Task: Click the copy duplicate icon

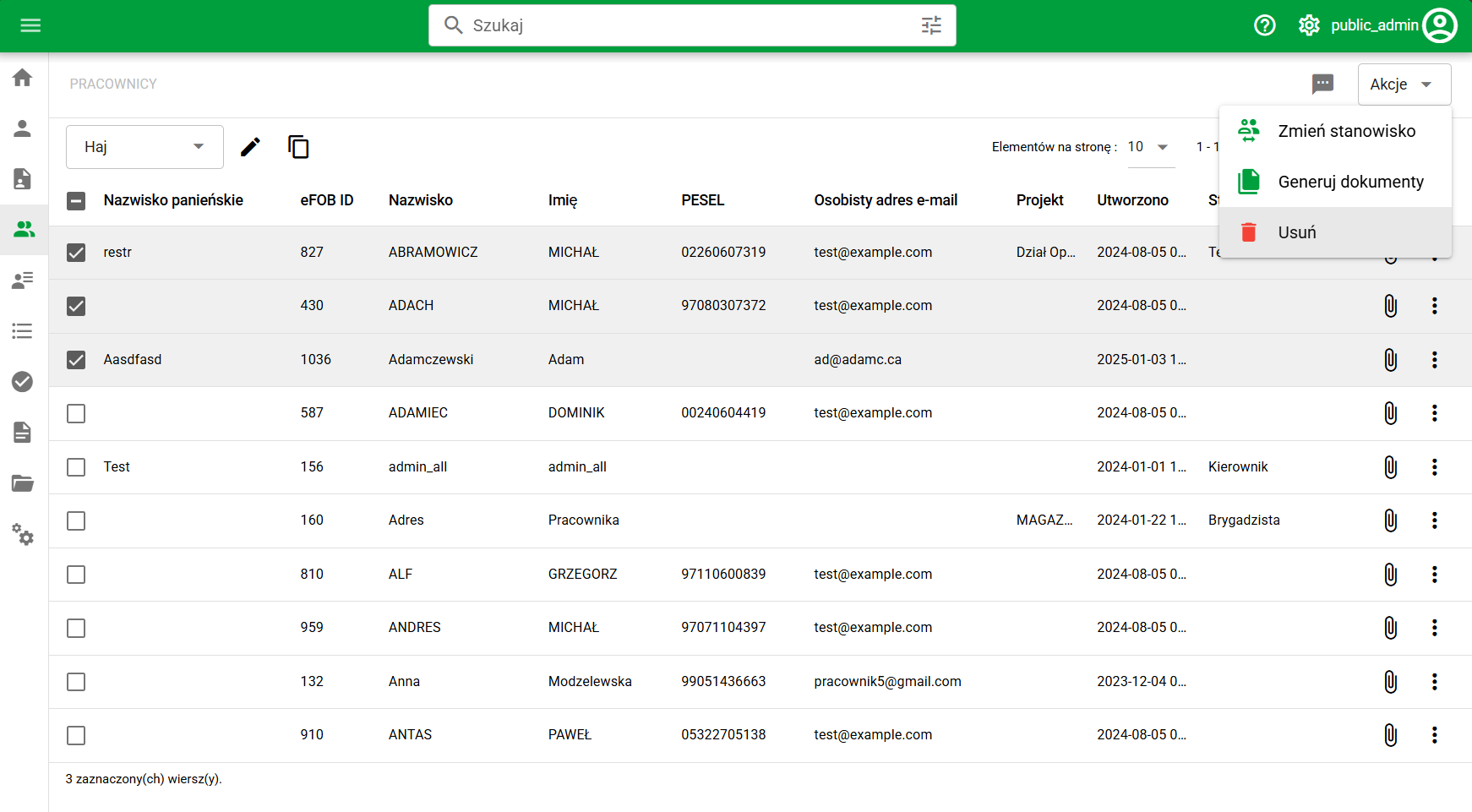Action: pos(298,147)
